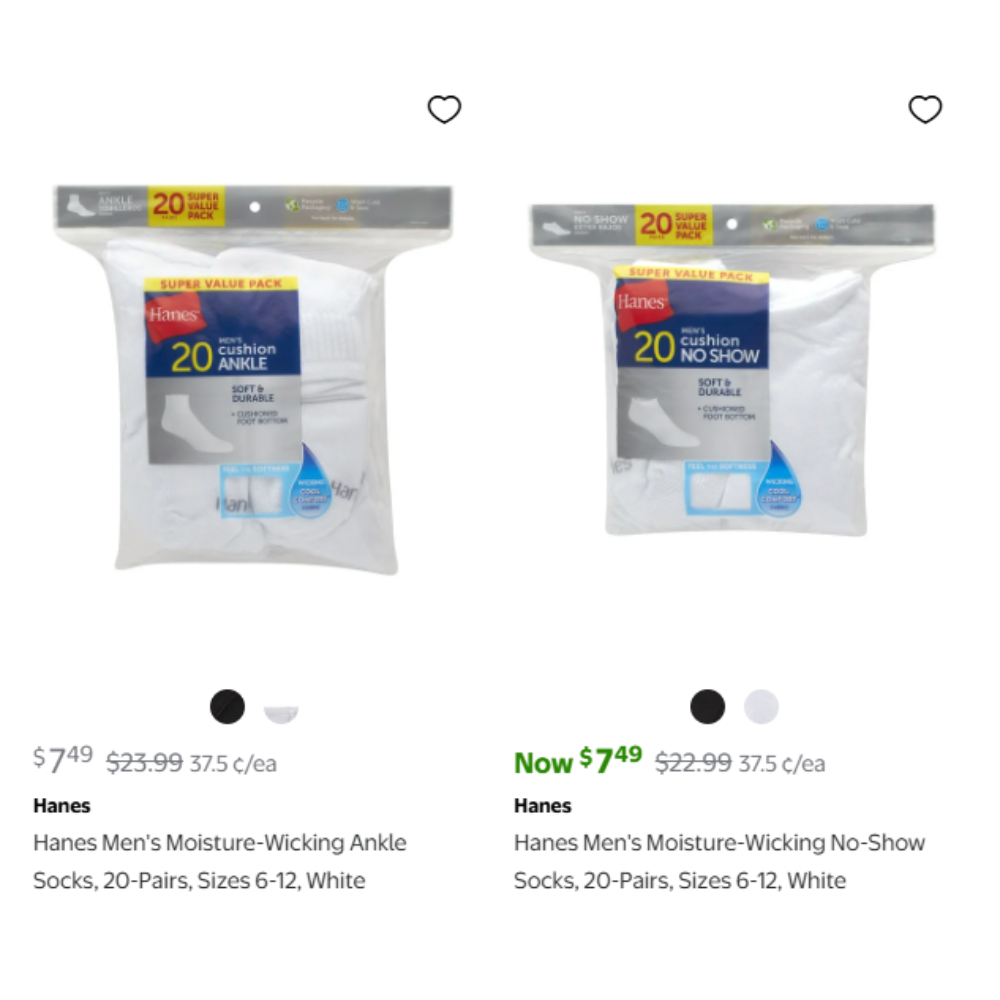Click the 'Socks, 20-Pairs, Sizes 6-12, White' line of No-Show listing
This screenshot has width=1000, height=1000.
coord(680,881)
